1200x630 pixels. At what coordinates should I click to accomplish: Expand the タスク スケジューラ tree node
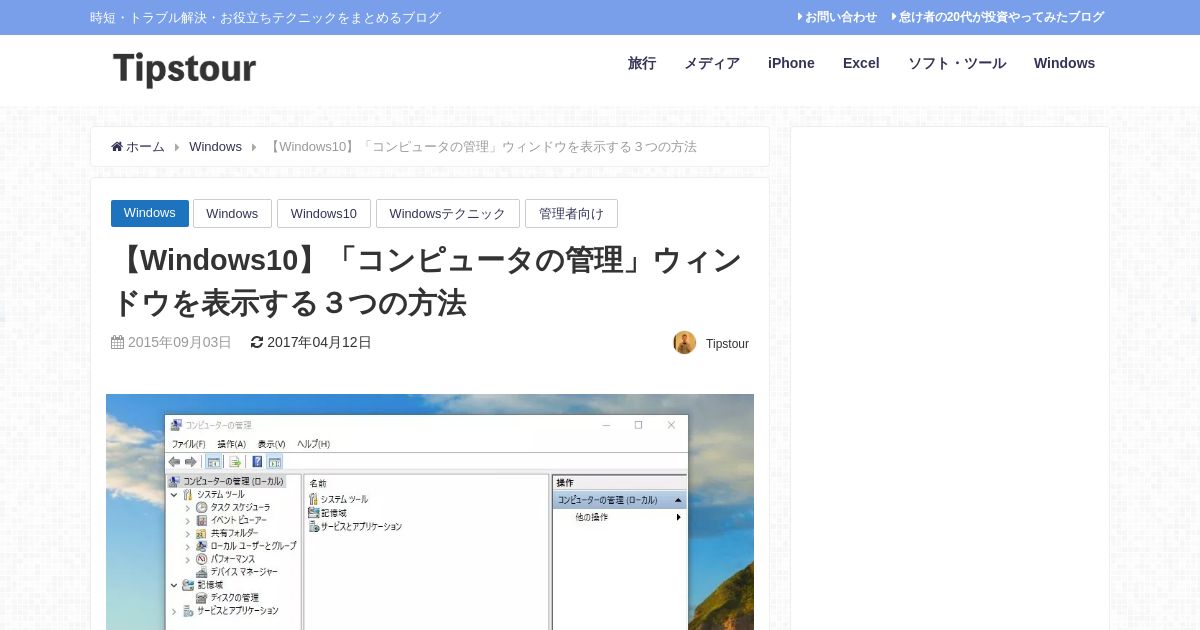[x=188, y=507]
